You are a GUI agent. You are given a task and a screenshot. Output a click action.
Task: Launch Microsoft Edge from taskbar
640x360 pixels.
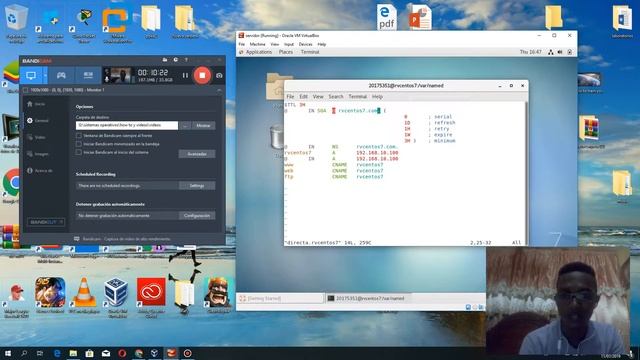coord(57,353)
